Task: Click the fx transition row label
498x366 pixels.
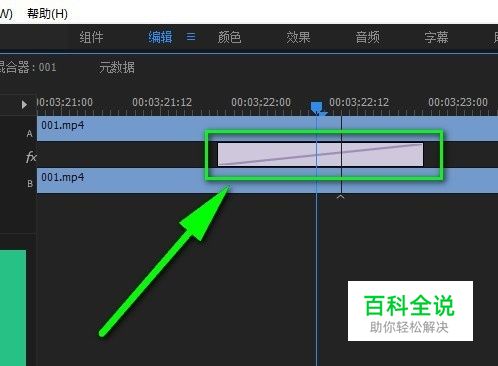Action: pyautogui.click(x=31, y=156)
